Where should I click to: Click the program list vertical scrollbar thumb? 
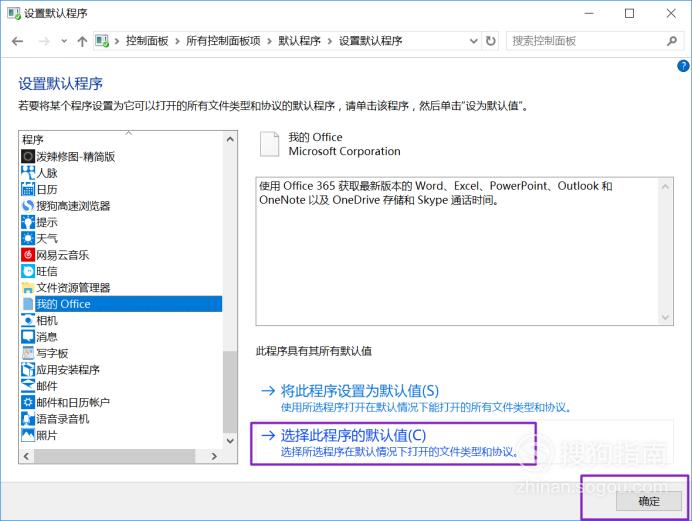point(230,392)
